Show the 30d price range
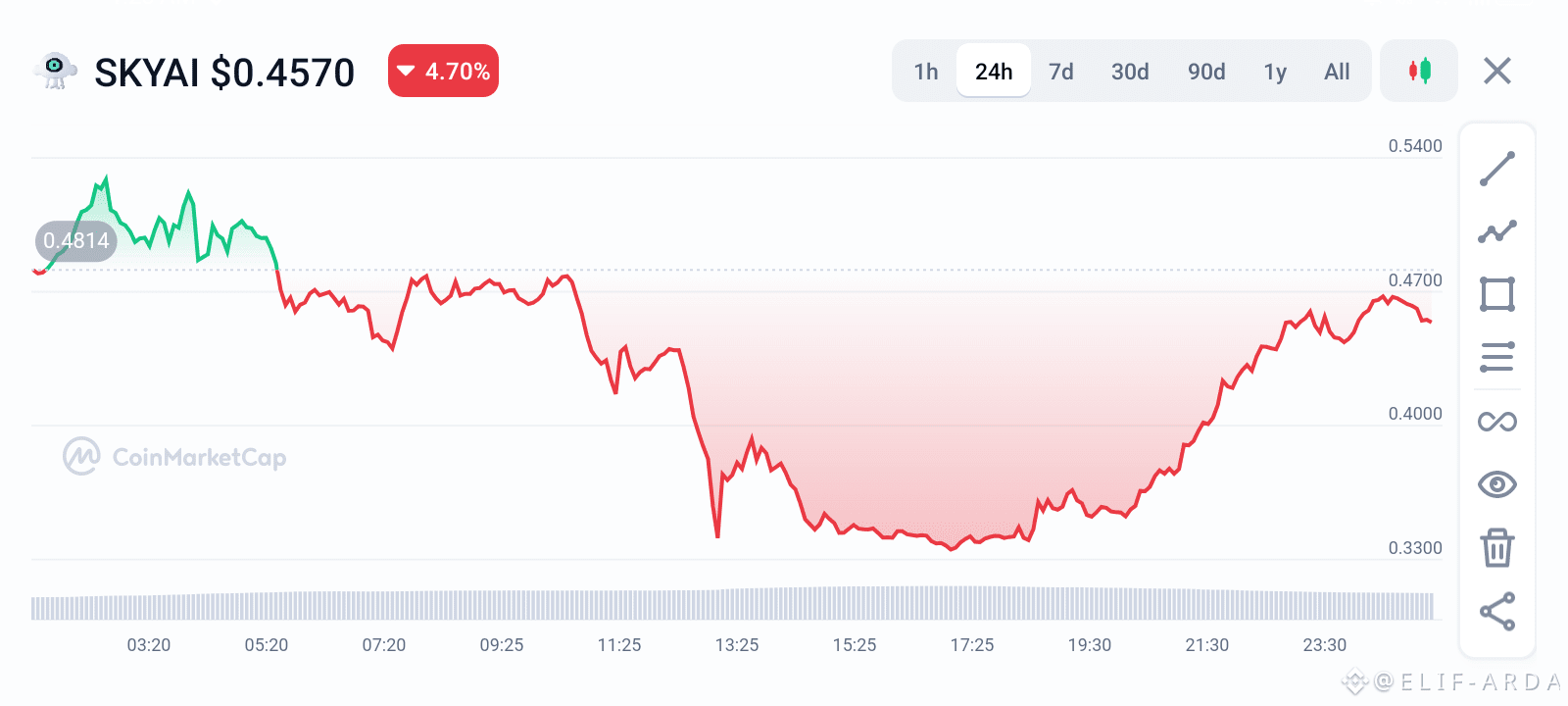The width and height of the screenshot is (1568, 706). 1130,72
